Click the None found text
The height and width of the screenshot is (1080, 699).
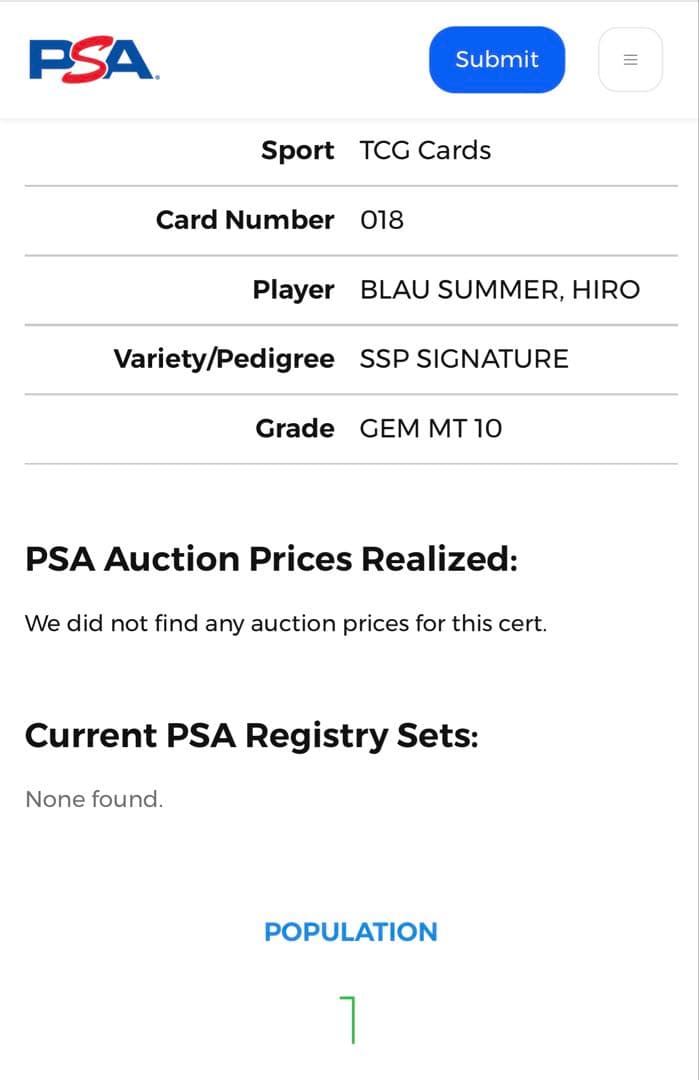point(94,799)
